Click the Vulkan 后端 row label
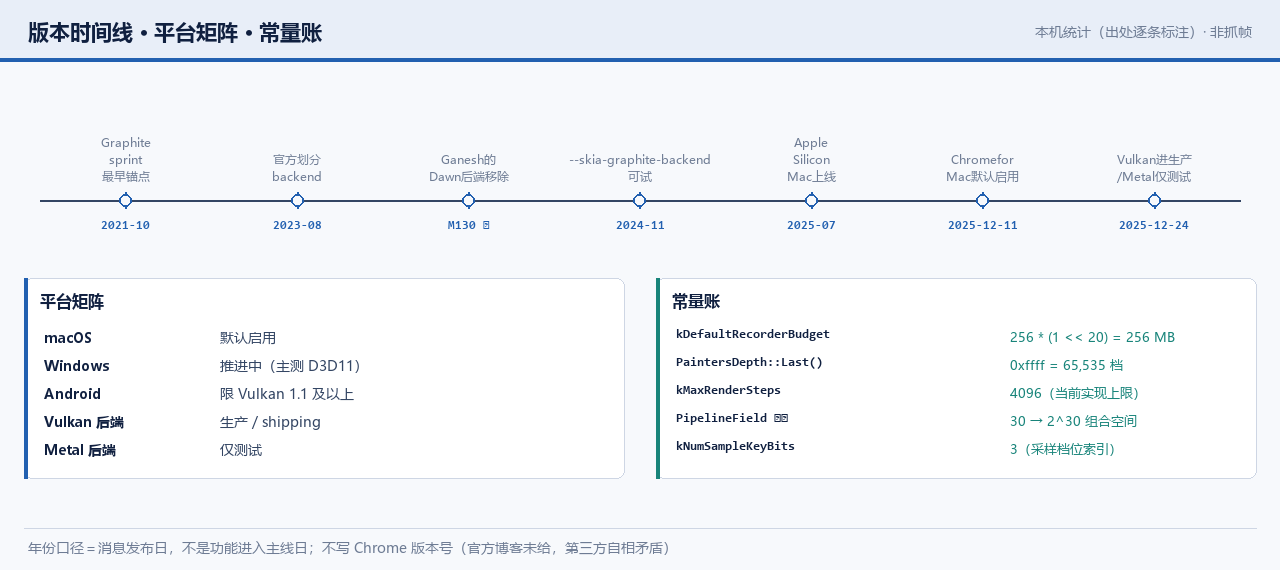 (x=84, y=422)
